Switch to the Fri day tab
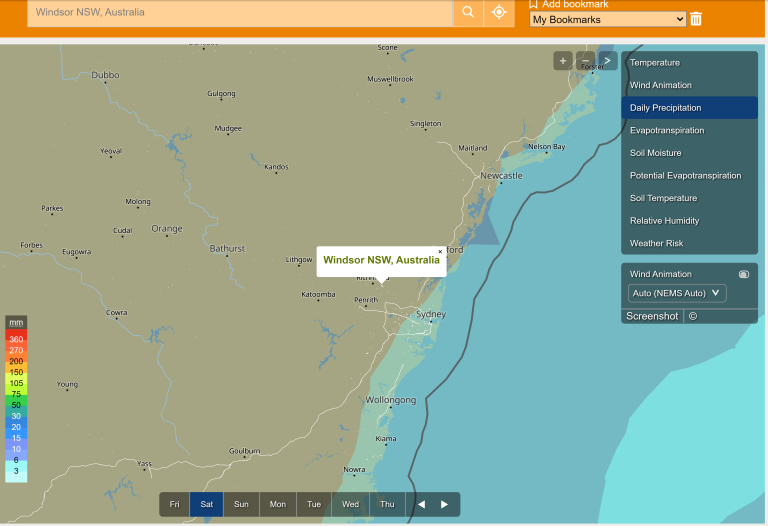This screenshot has height=526, width=768. 174,504
